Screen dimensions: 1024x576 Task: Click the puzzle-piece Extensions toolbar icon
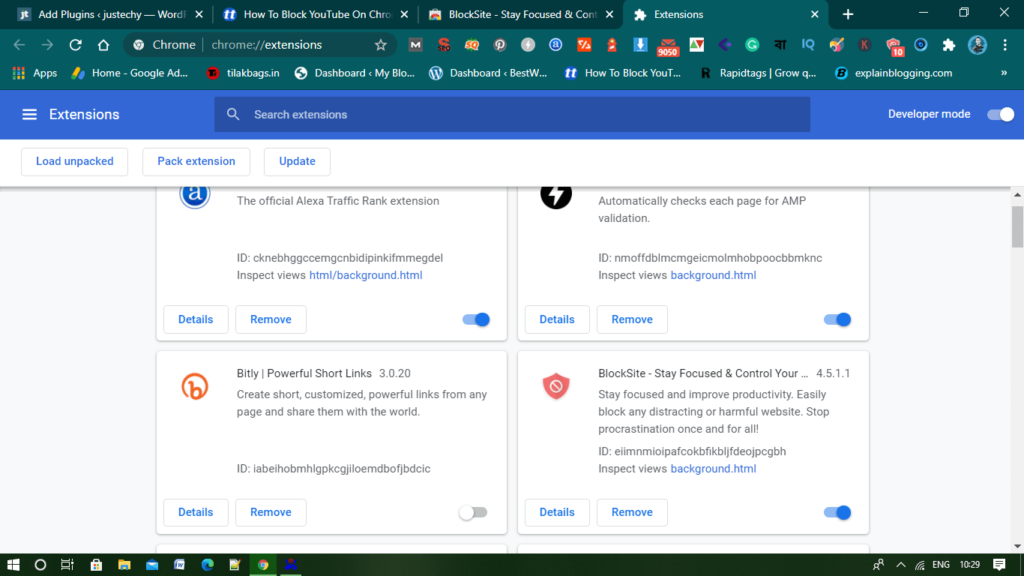pyautogui.click(x=948, y=45)
